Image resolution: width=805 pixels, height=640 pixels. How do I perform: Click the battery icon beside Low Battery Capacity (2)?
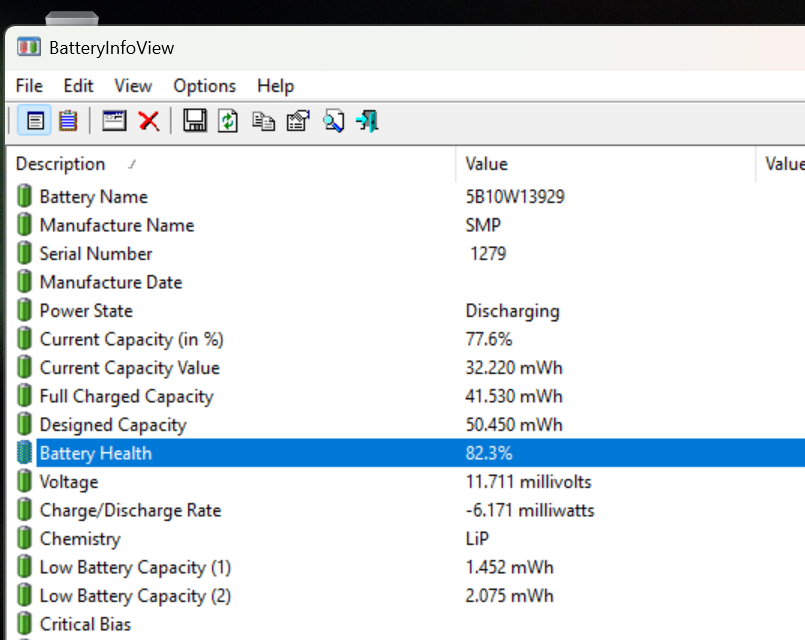click(x=24, y=595)
